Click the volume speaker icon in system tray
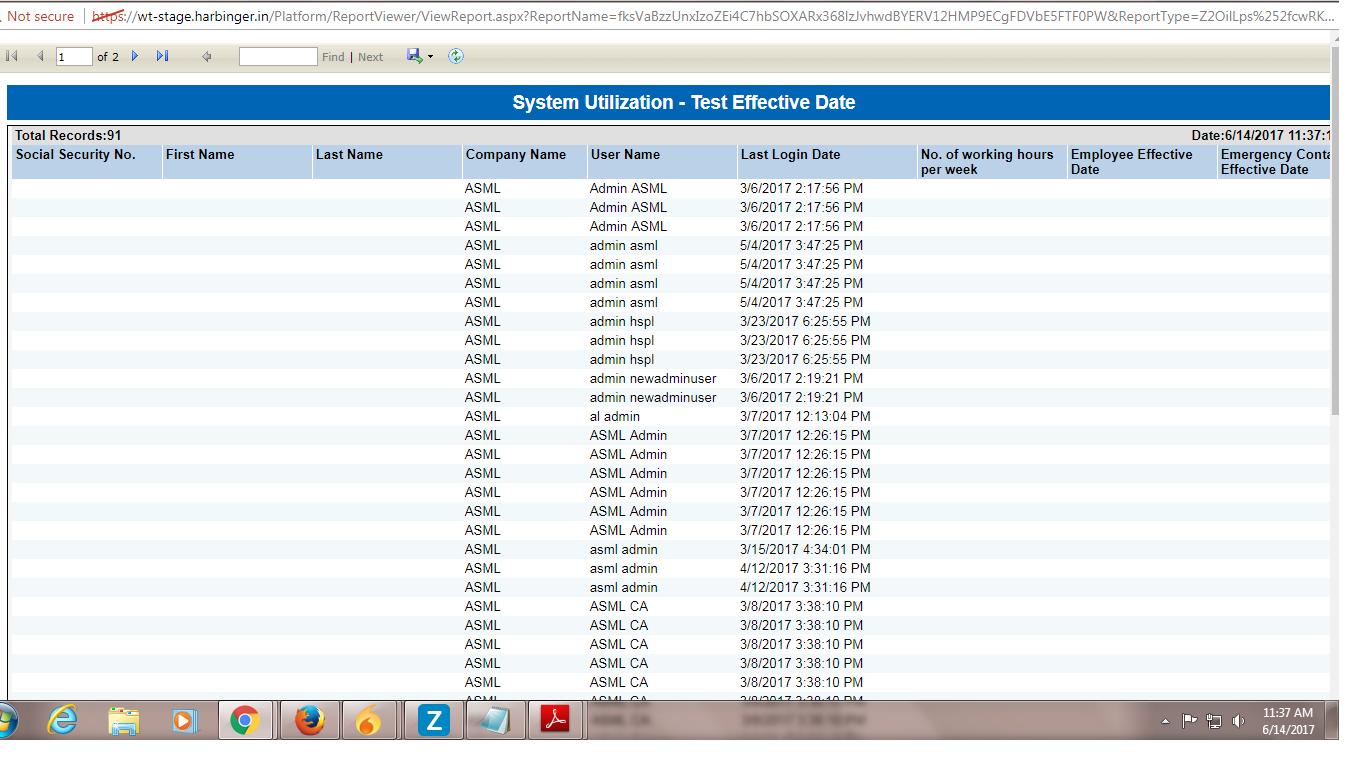The image size is (1366, 768). coord(1239,721)
